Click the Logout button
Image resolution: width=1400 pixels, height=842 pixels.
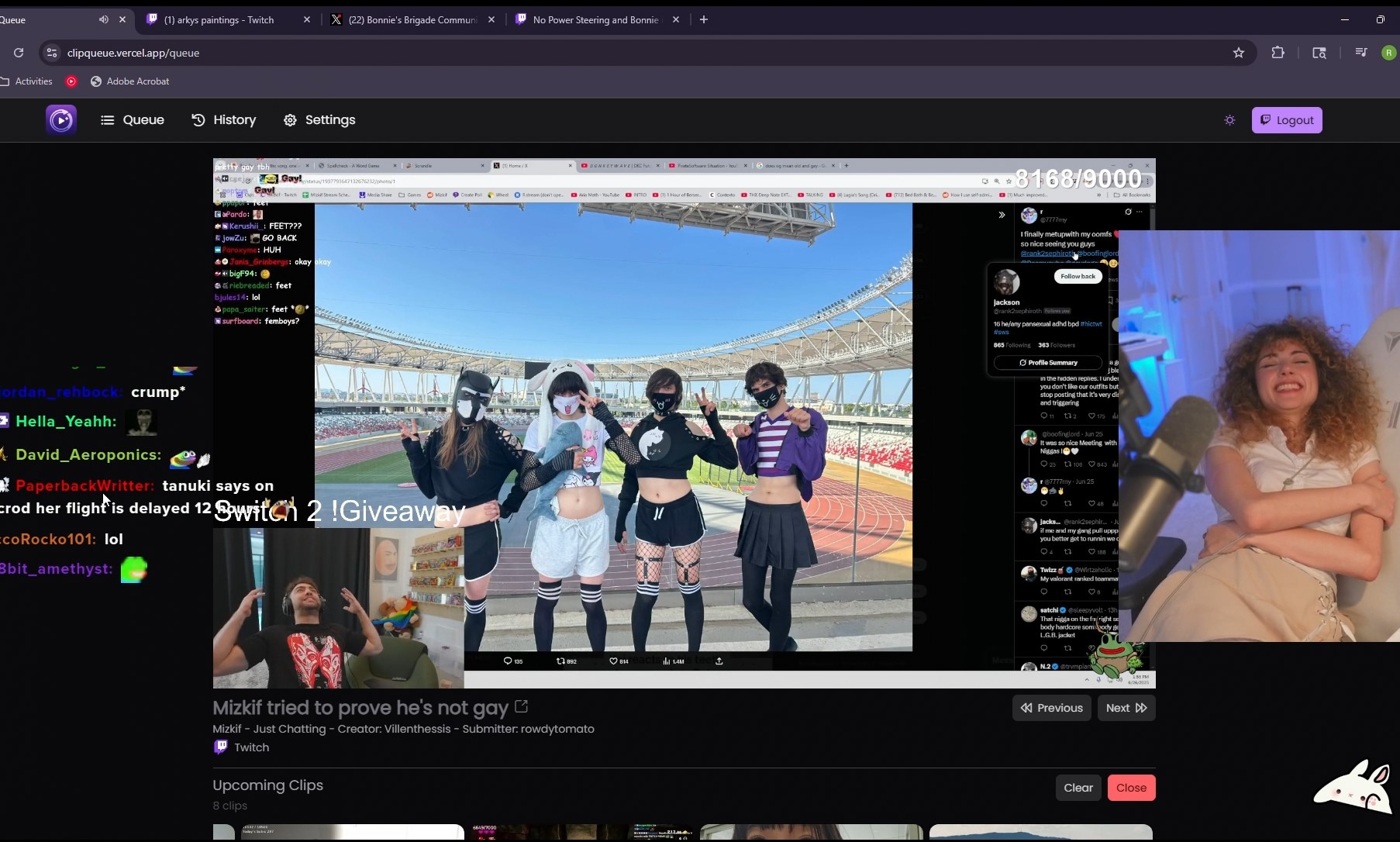tap(1287, 120)
